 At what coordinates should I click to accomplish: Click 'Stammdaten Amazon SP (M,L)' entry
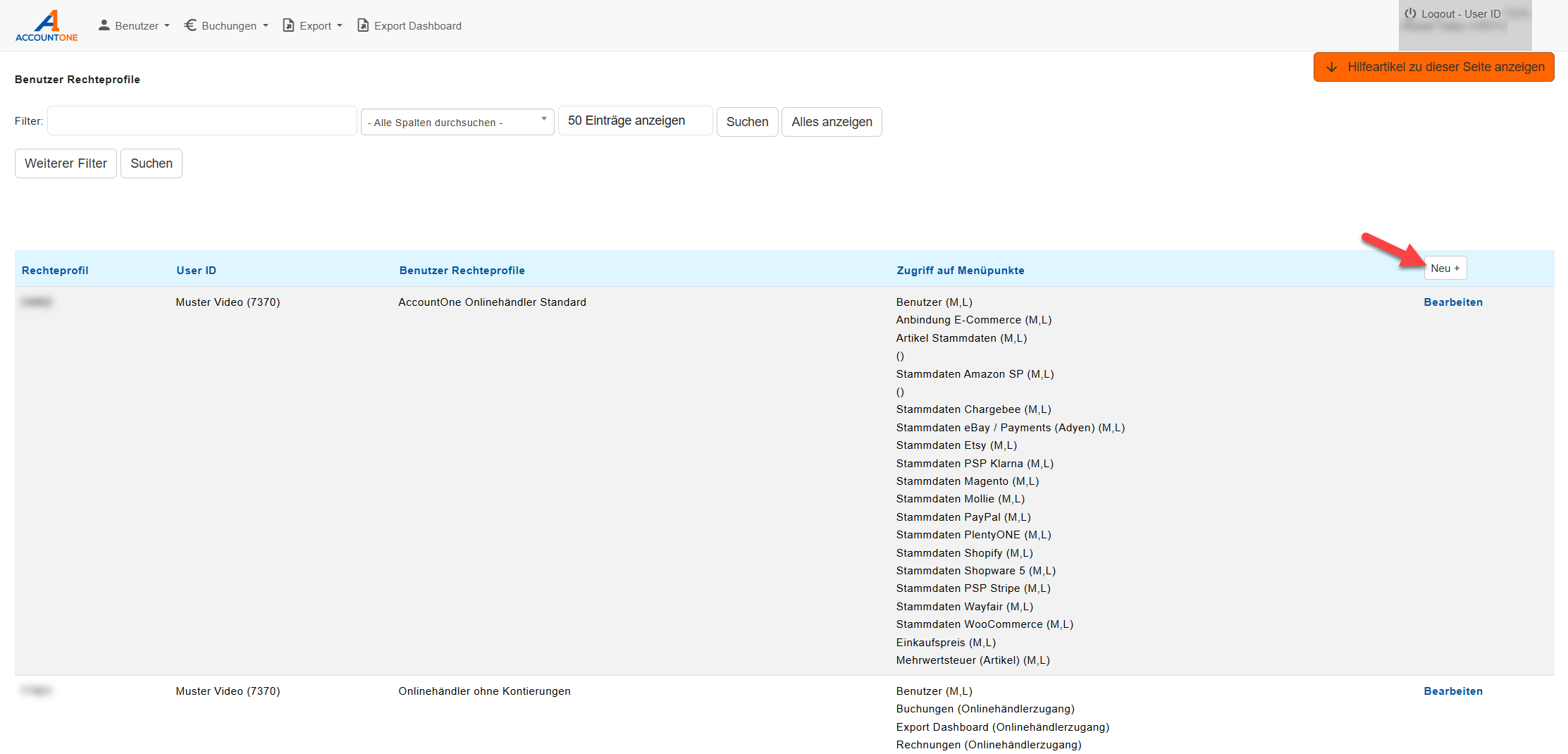pyautogui.click(x=975, y=374)
